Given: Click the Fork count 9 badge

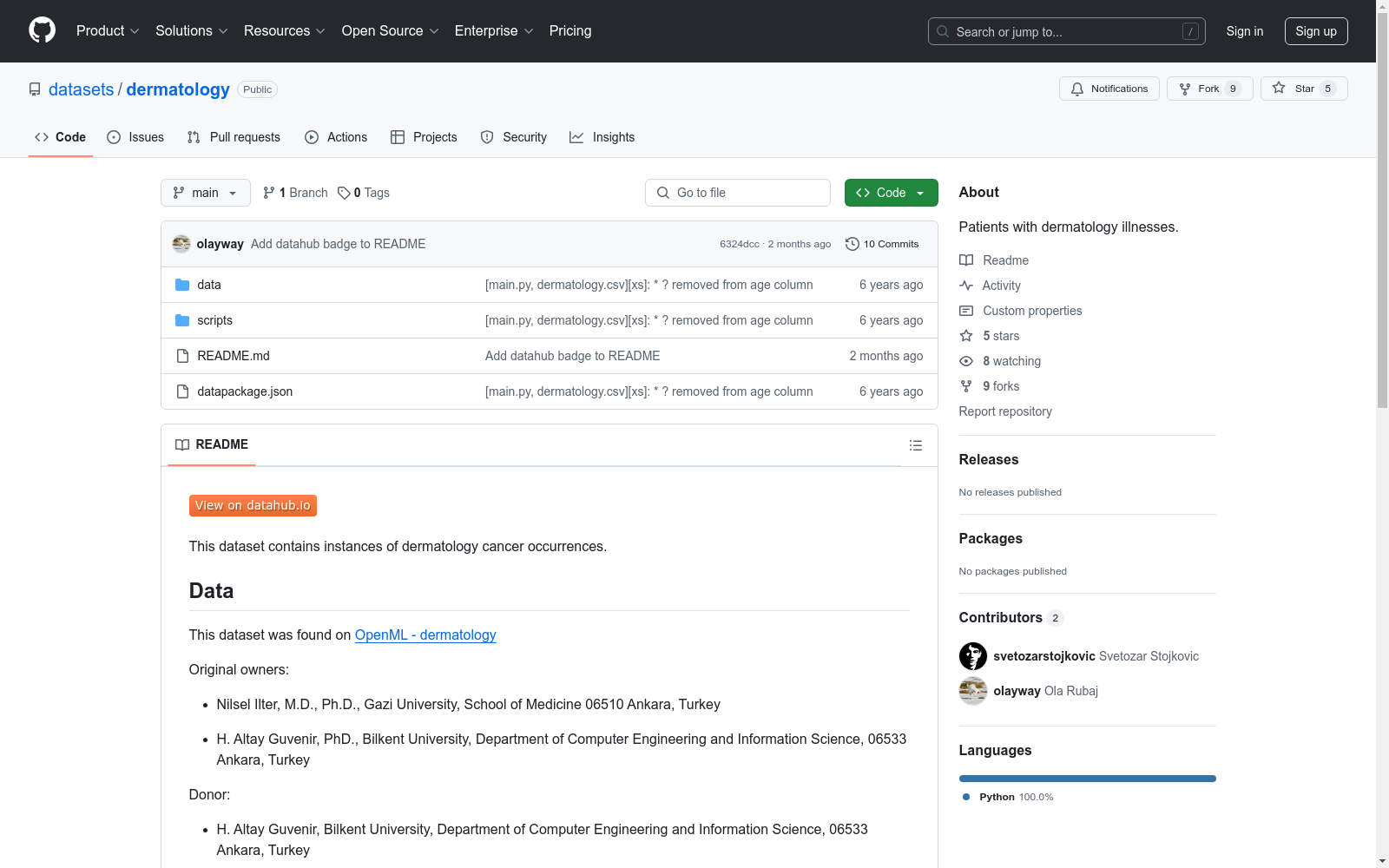Looking at the screenshot, I should tap(1233, 89).
